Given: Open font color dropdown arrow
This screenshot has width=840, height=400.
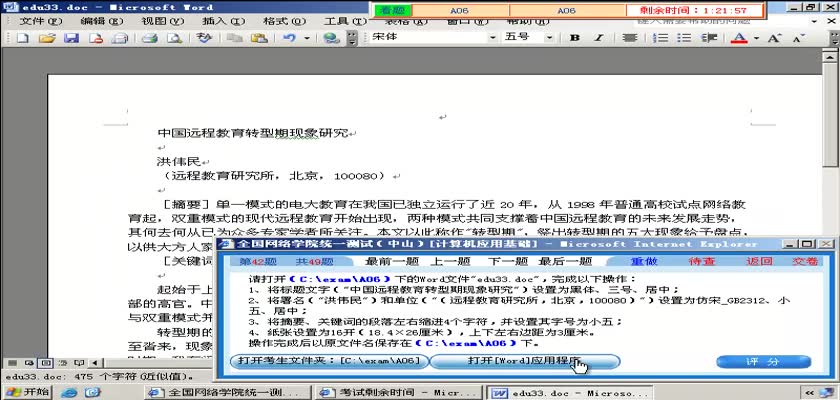Looking at the screenshot, I should point(756,38).
